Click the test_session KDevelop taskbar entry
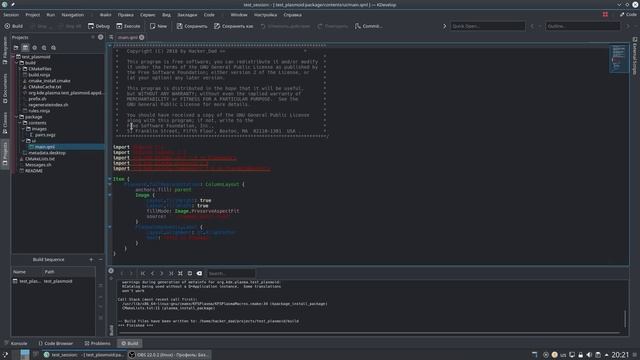This screenshot has width=640, height=360. click(x=84, y=355)
